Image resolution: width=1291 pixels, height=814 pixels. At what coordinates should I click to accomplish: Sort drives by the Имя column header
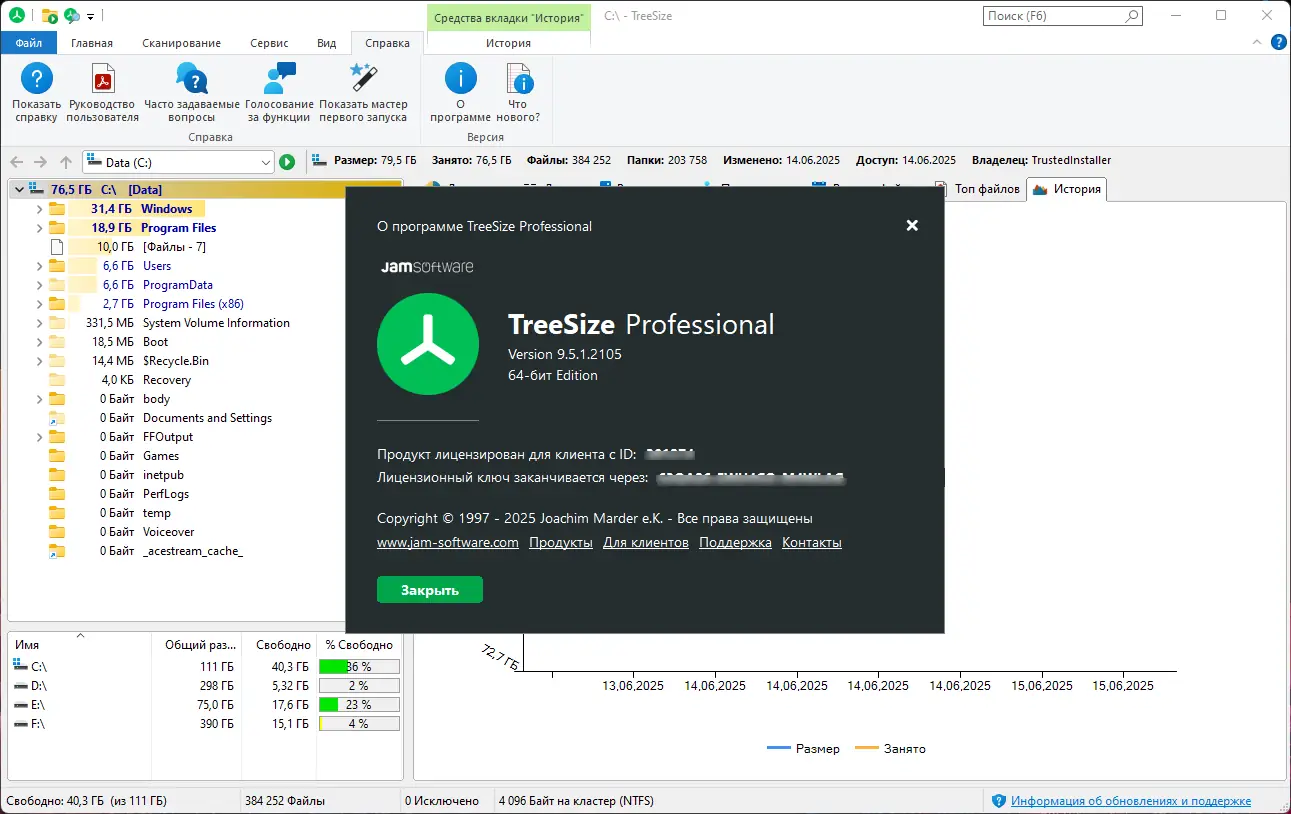pyautogui.click(x=80, y=645)
